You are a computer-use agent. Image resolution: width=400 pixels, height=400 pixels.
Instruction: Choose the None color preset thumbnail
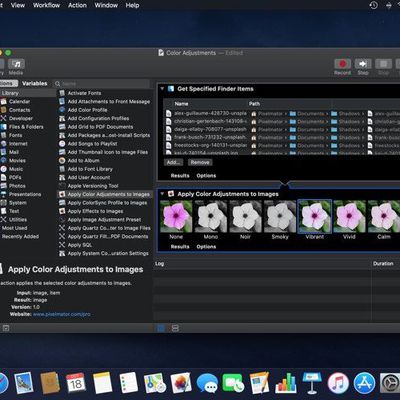click(176, 216)
